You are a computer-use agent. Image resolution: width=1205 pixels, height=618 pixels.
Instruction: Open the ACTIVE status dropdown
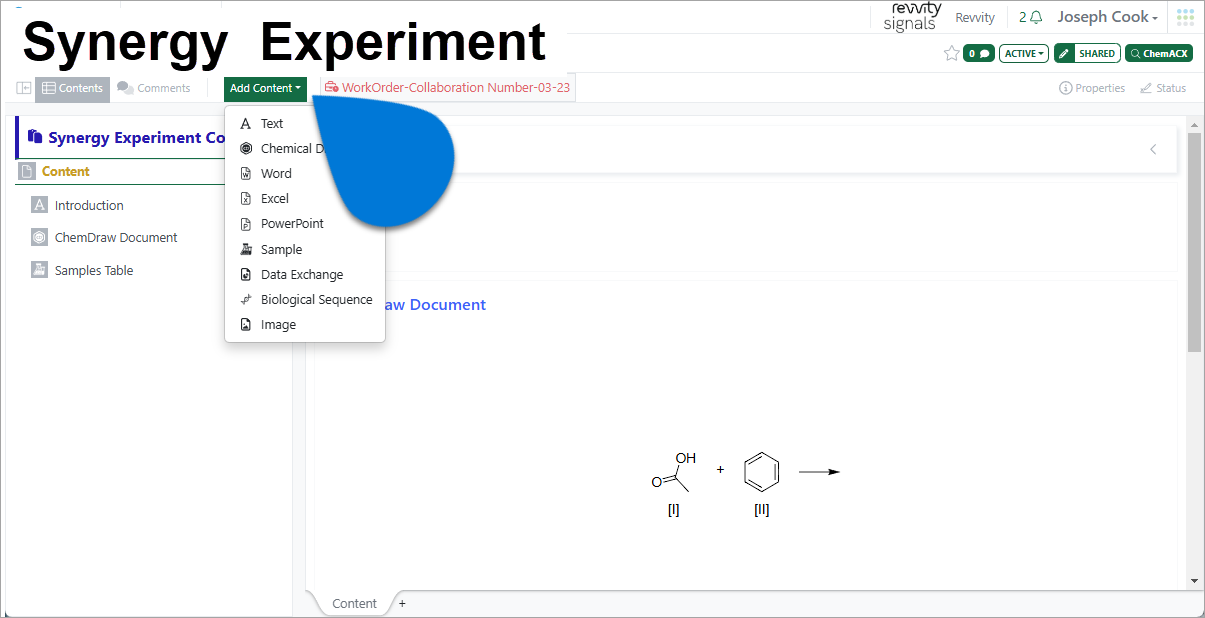click(x=1024, y=53)
